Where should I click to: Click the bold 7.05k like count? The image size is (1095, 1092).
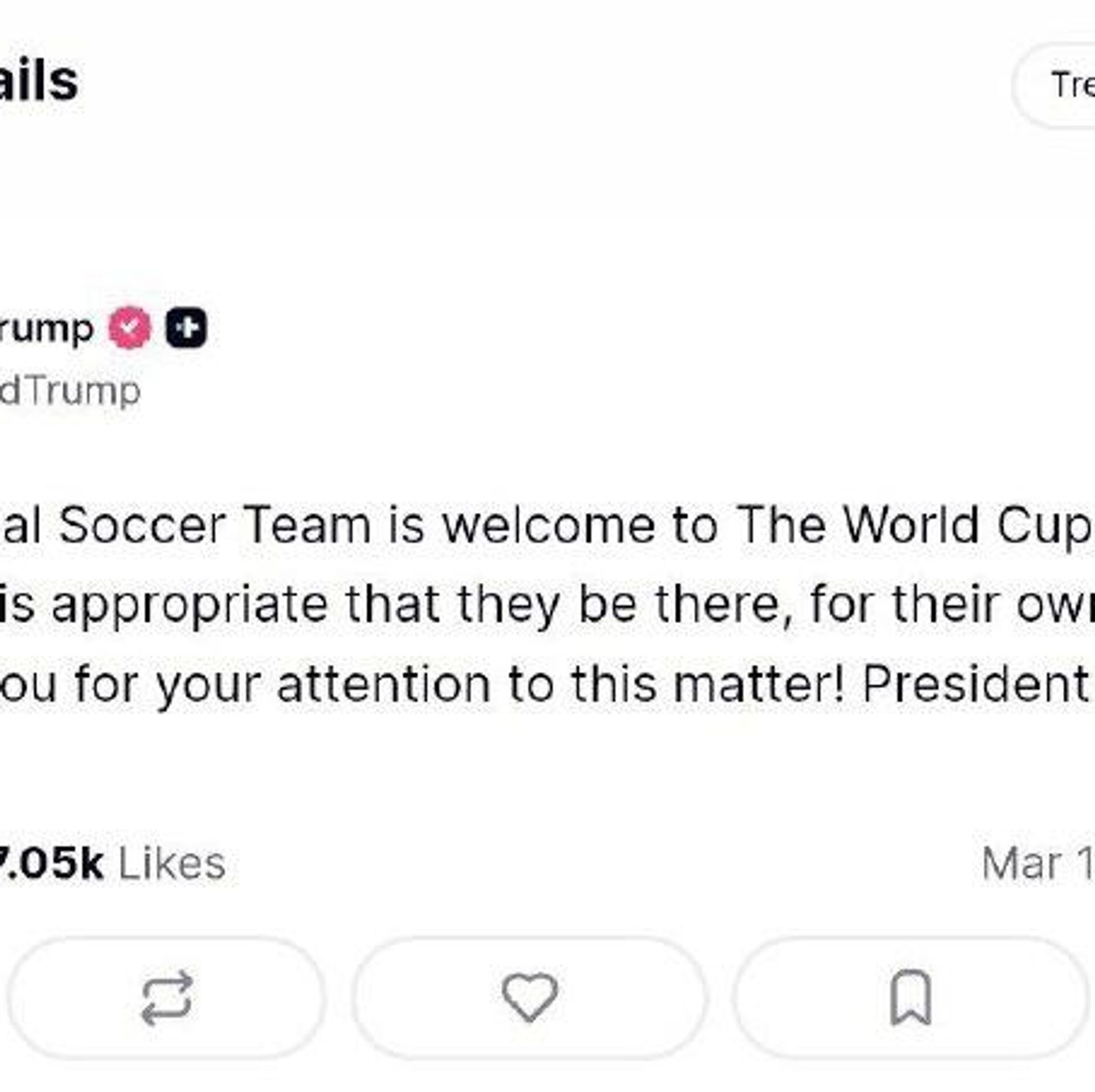51,863
